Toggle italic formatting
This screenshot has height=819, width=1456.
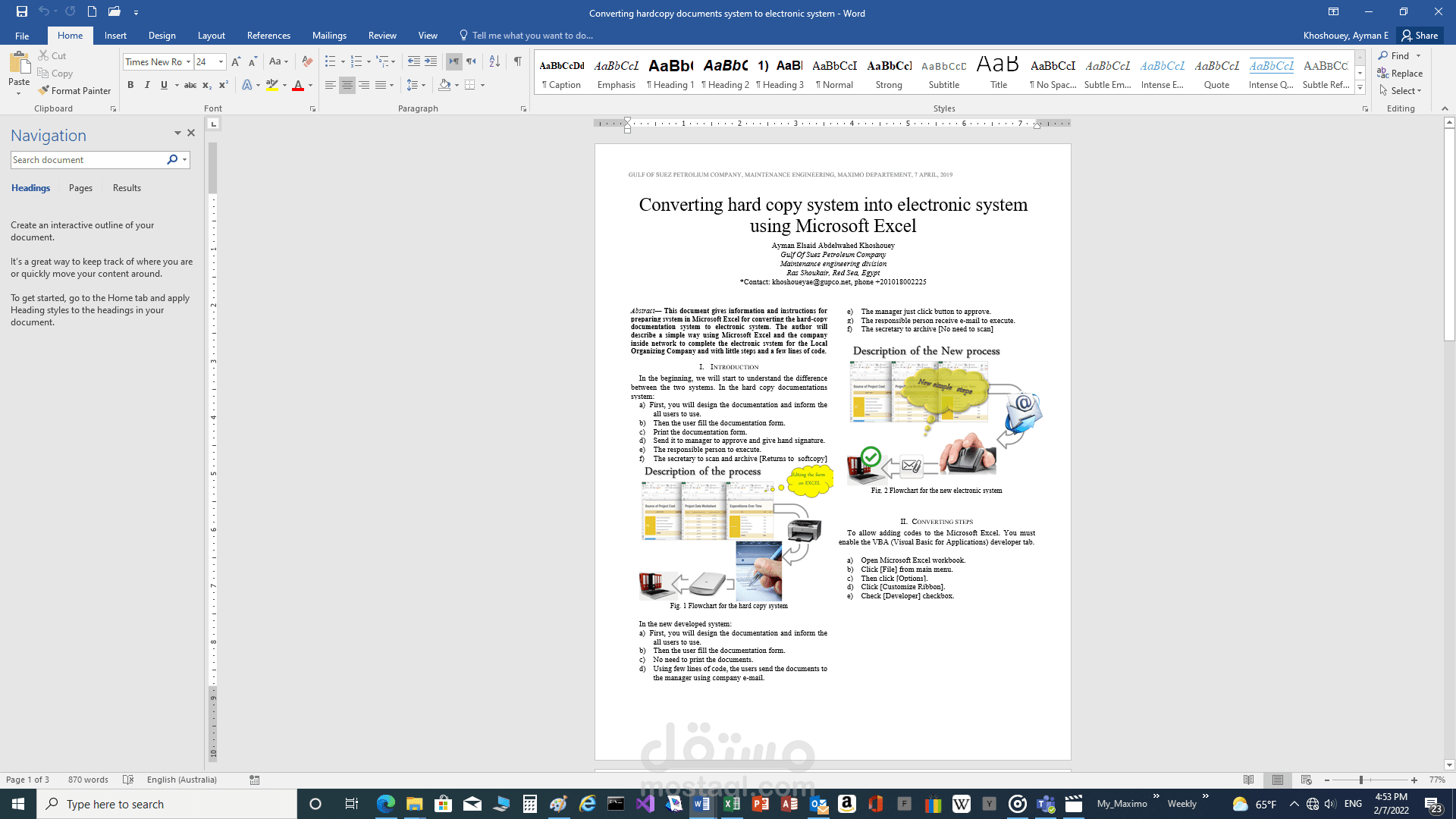147,85
